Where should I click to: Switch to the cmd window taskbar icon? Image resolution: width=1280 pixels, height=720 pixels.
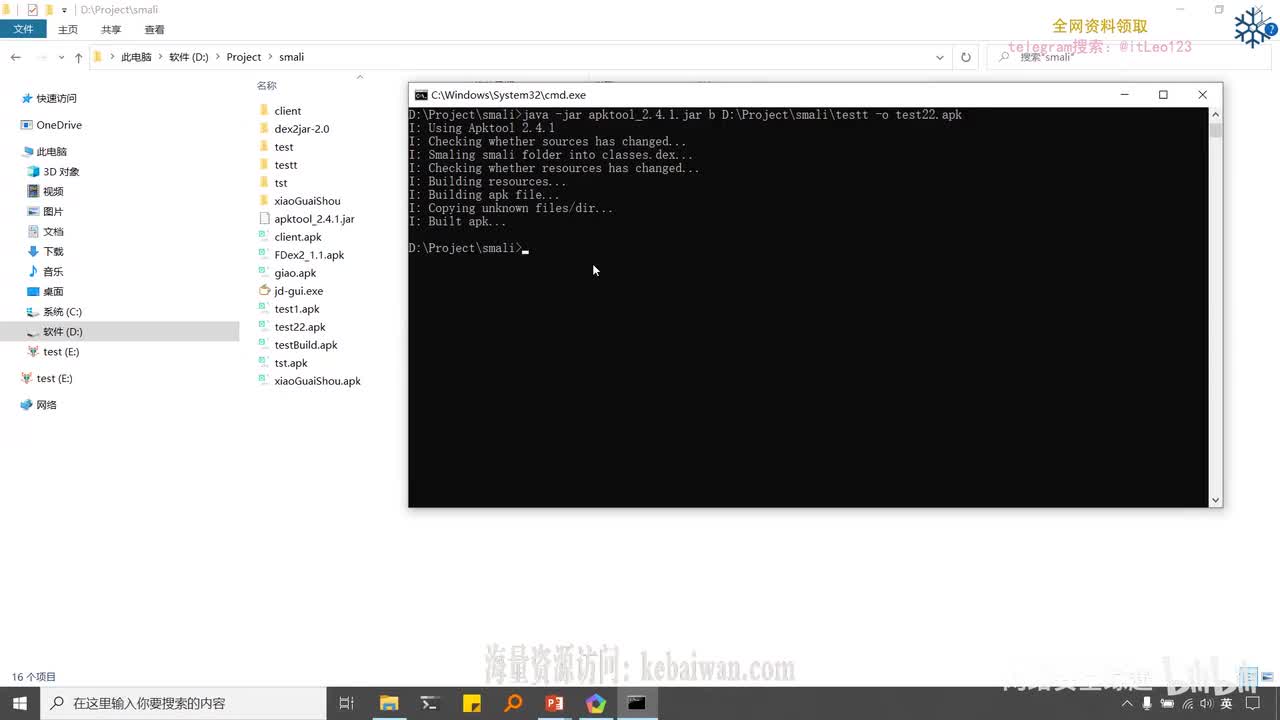pyautogui.click(x=636, y=703)
